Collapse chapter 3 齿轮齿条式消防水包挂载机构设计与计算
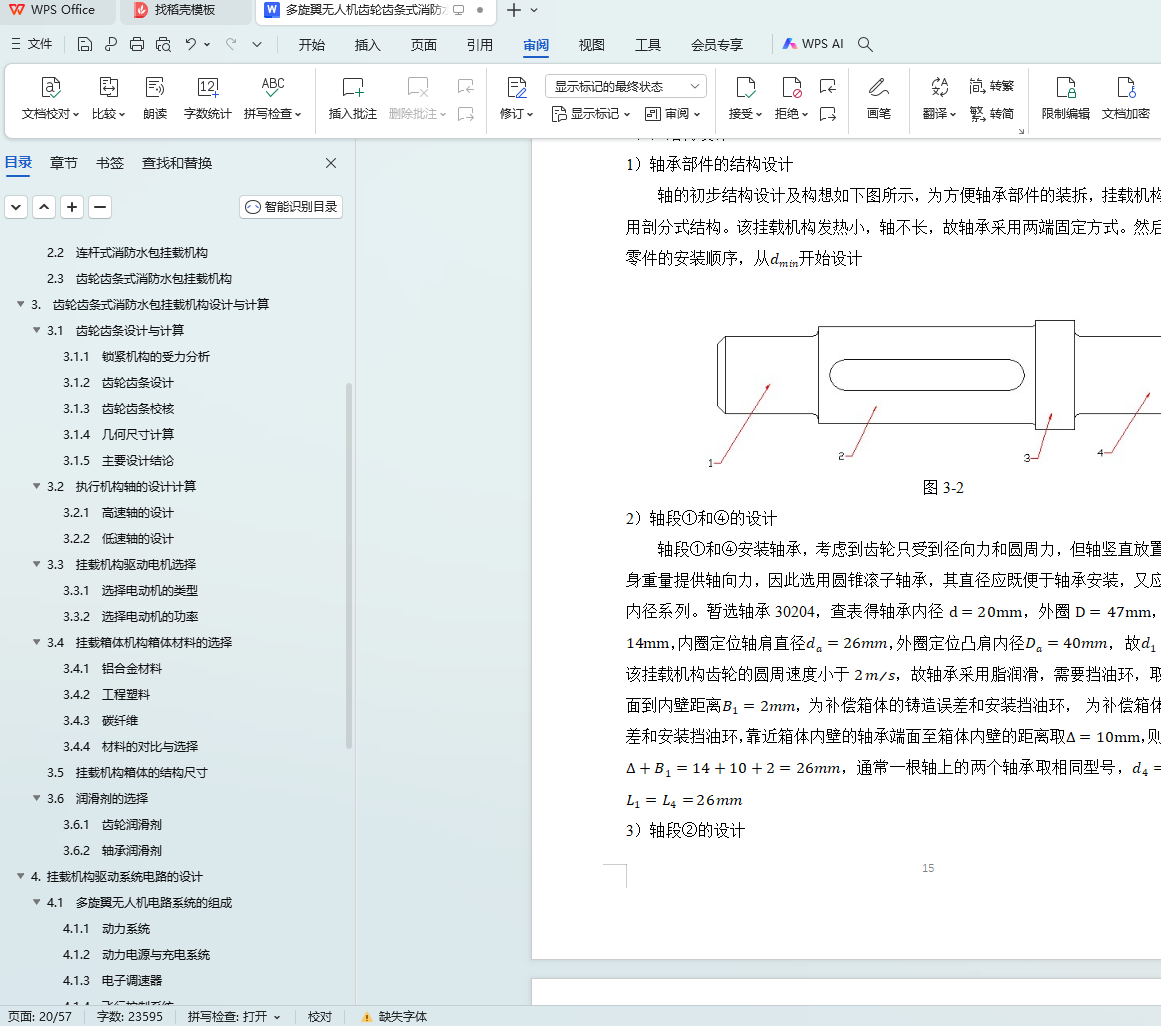Viewport: 1161px width, 1026px height. (x=21, y=304)
